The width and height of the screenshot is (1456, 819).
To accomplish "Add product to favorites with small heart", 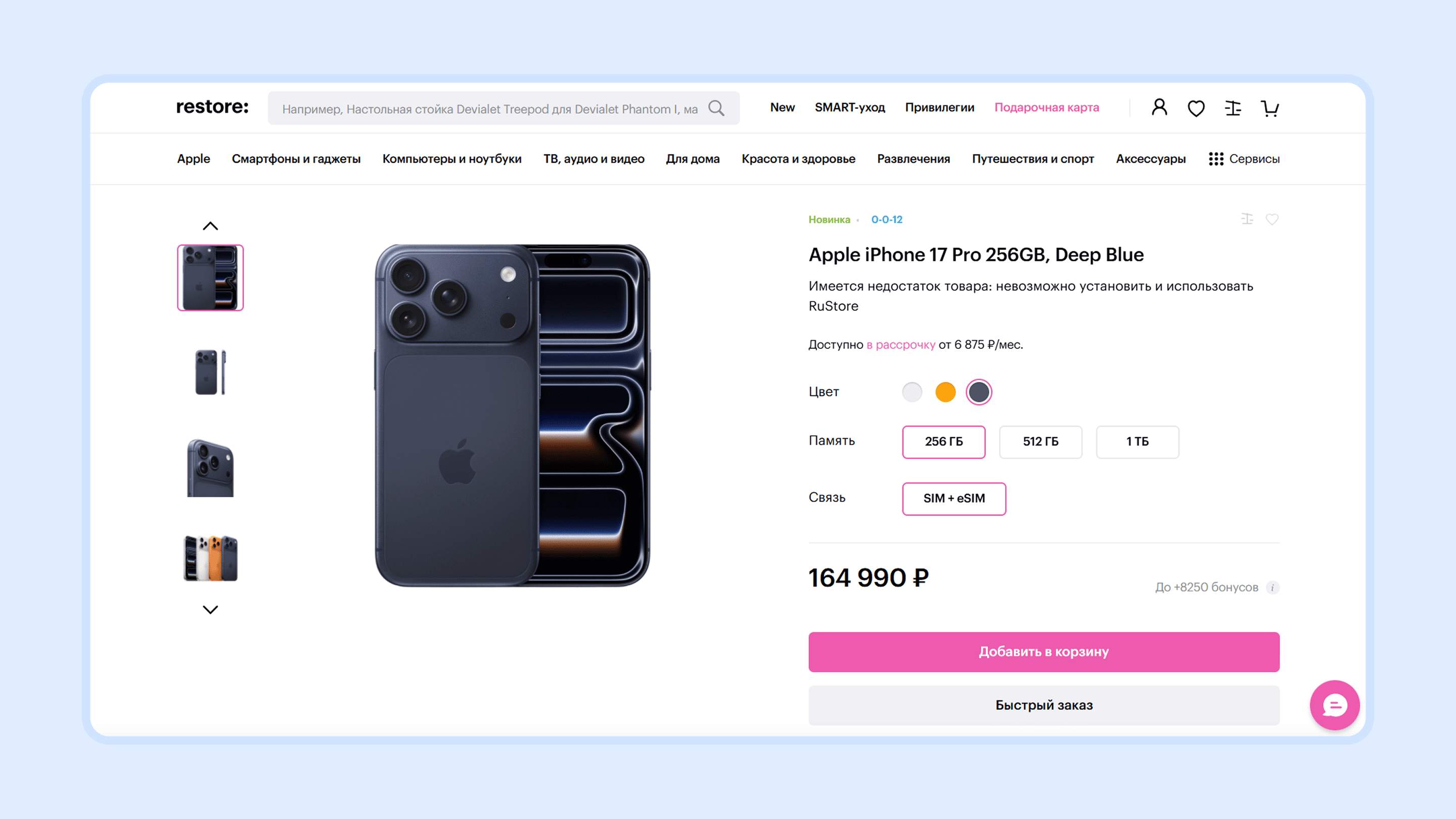I will tap(1272, 219).
